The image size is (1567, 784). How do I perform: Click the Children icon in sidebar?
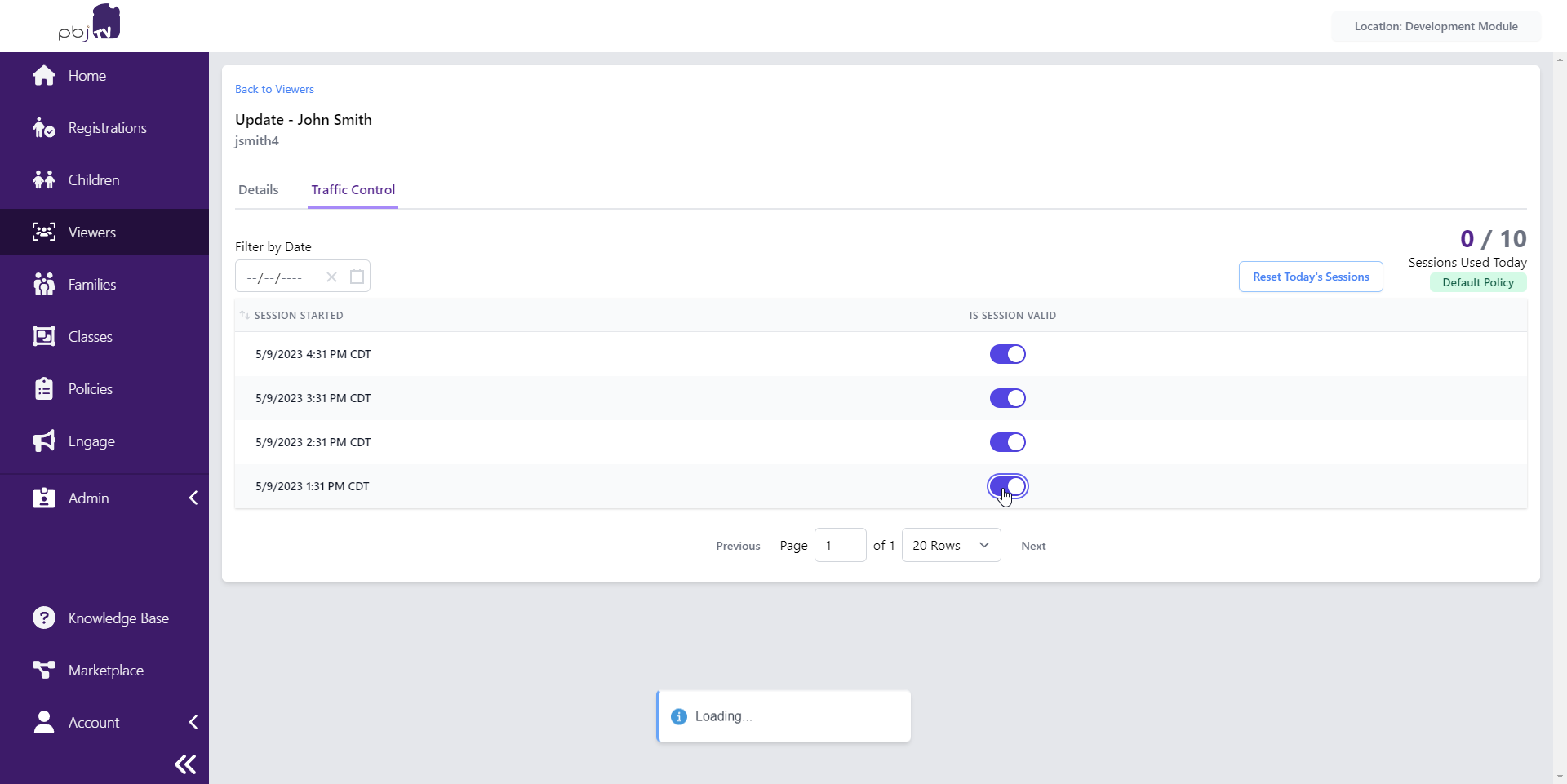click(x=44, y=180)
